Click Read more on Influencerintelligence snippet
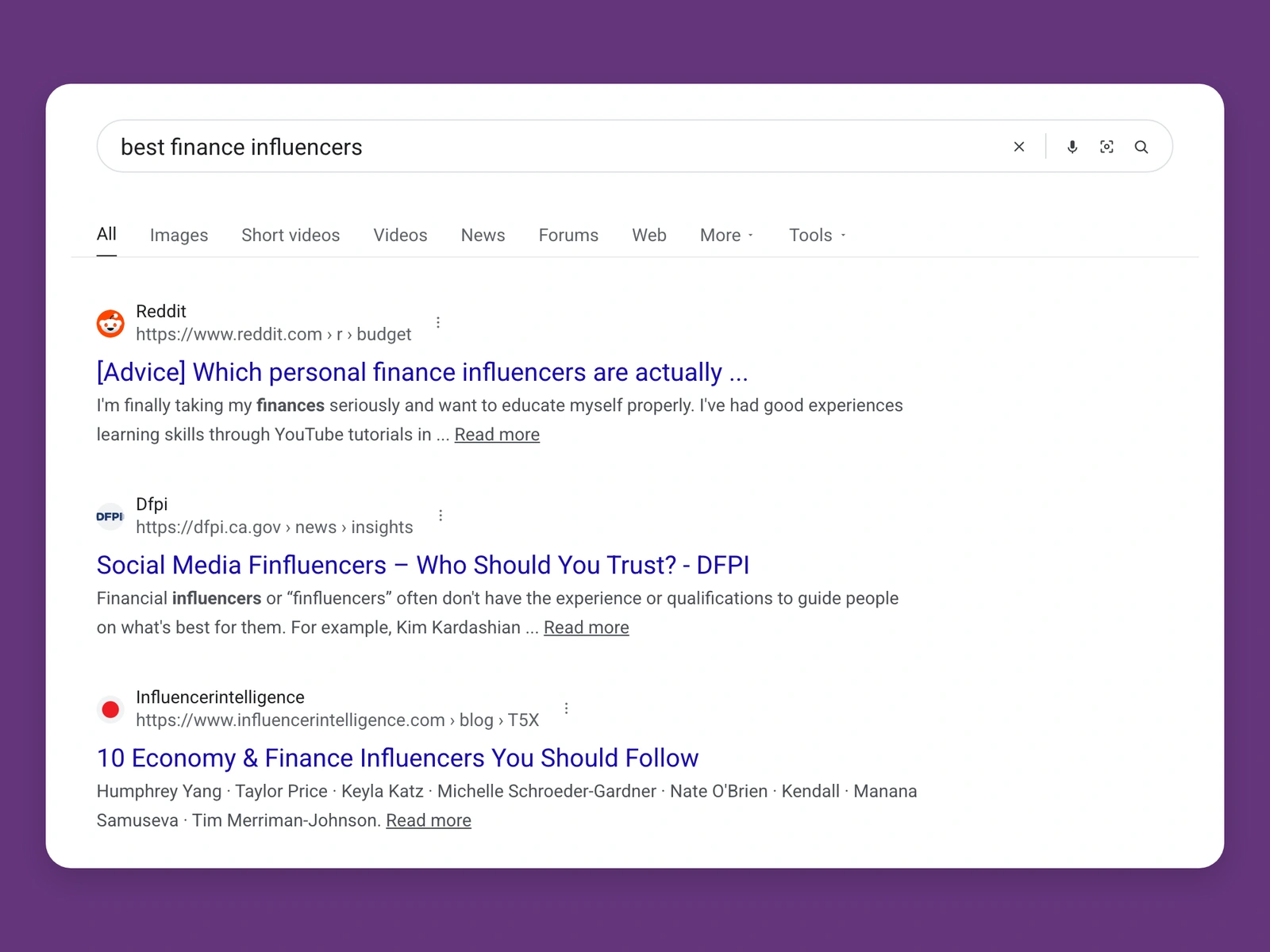 point(429,820)
